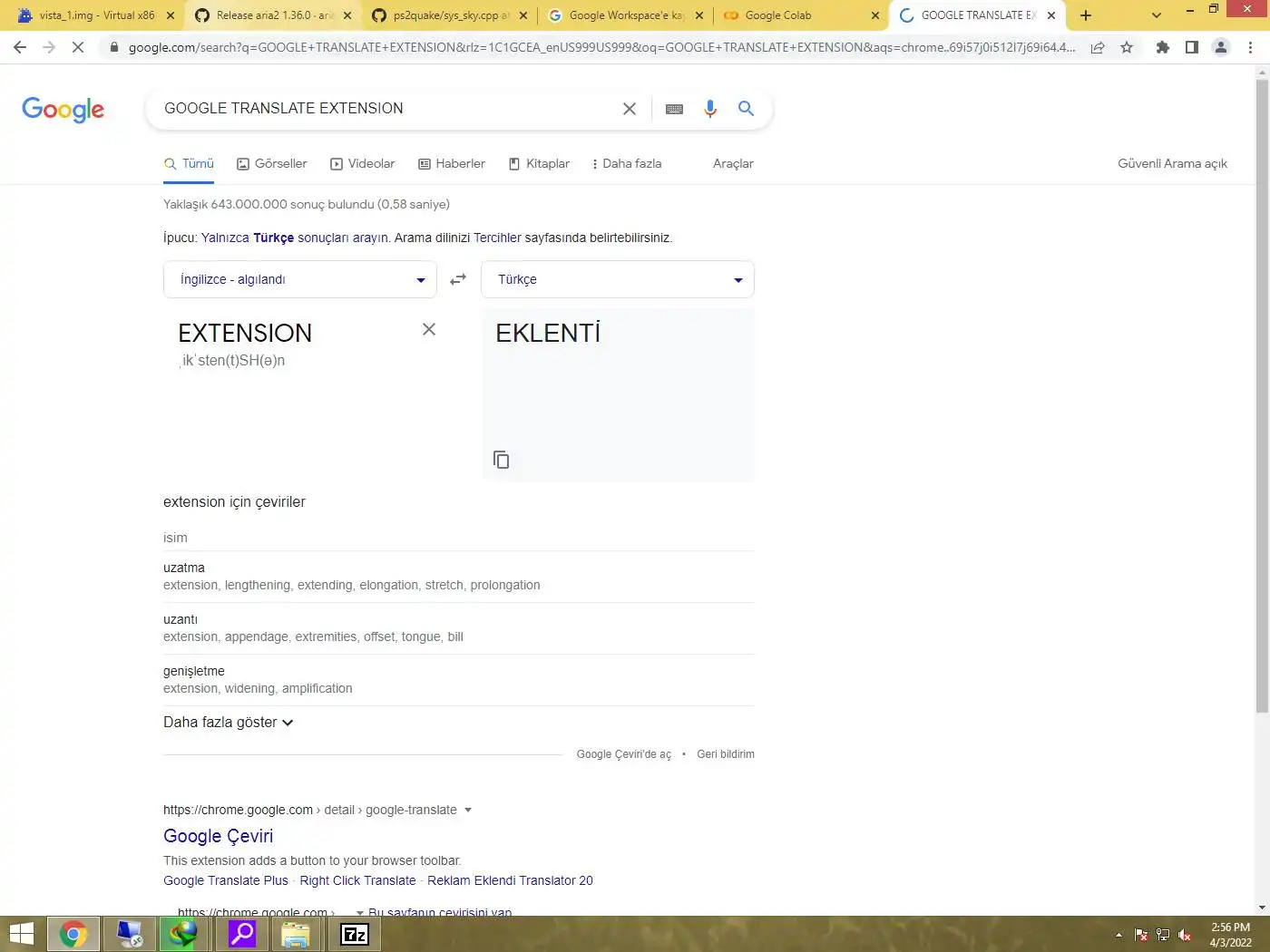Switch to Görseller tab
The height and width of the screenshot is (952, 1270).
click(272, 164)
